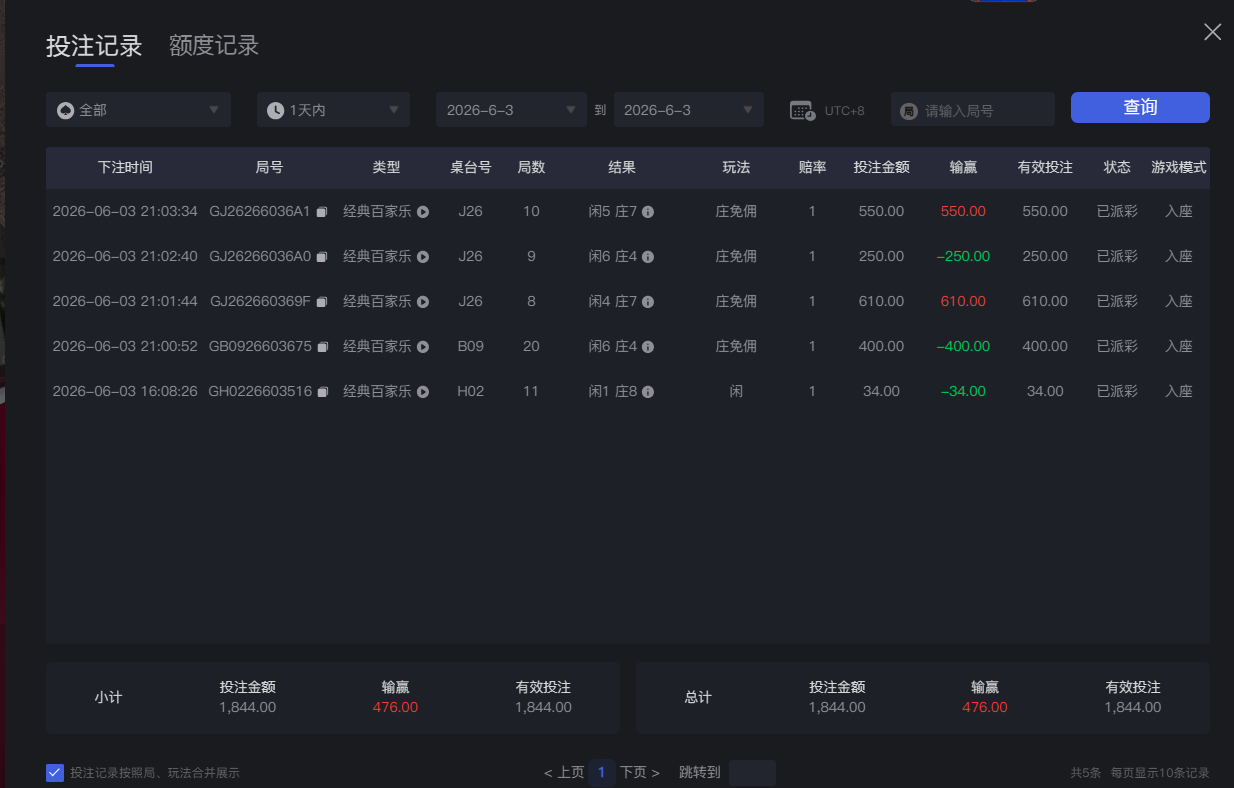
Task: Click win amount 610.00 in red
Action: pos(963,302)
